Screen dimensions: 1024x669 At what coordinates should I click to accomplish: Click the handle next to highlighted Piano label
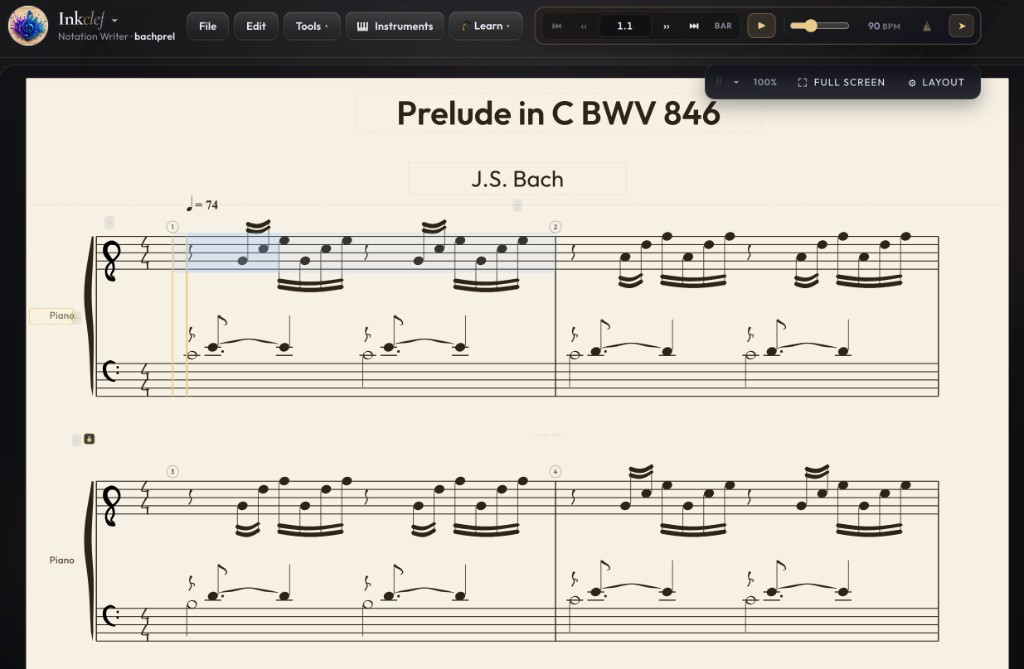[76, 318]
